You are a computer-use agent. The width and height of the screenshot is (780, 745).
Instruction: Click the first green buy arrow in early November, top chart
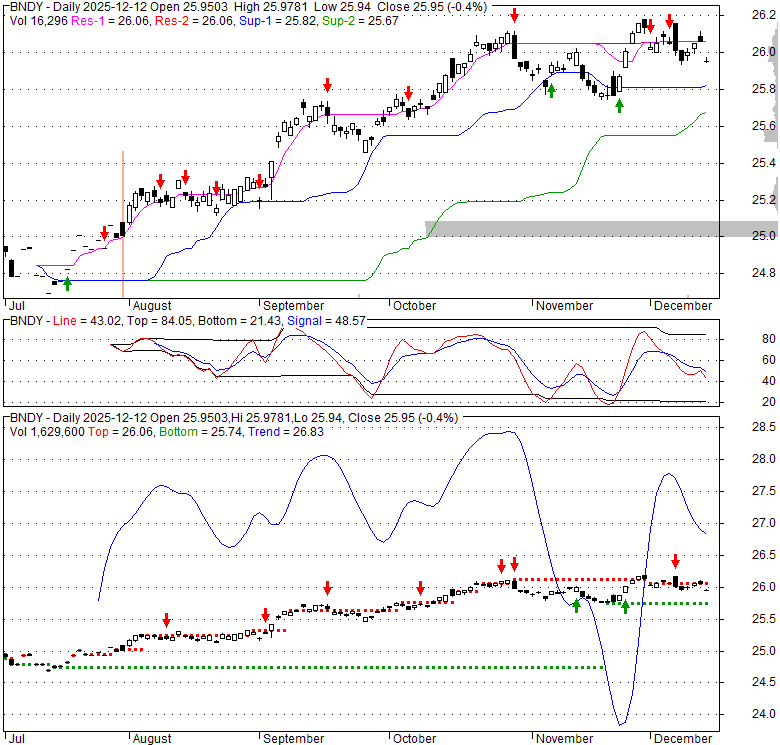[x=551, y=91]
